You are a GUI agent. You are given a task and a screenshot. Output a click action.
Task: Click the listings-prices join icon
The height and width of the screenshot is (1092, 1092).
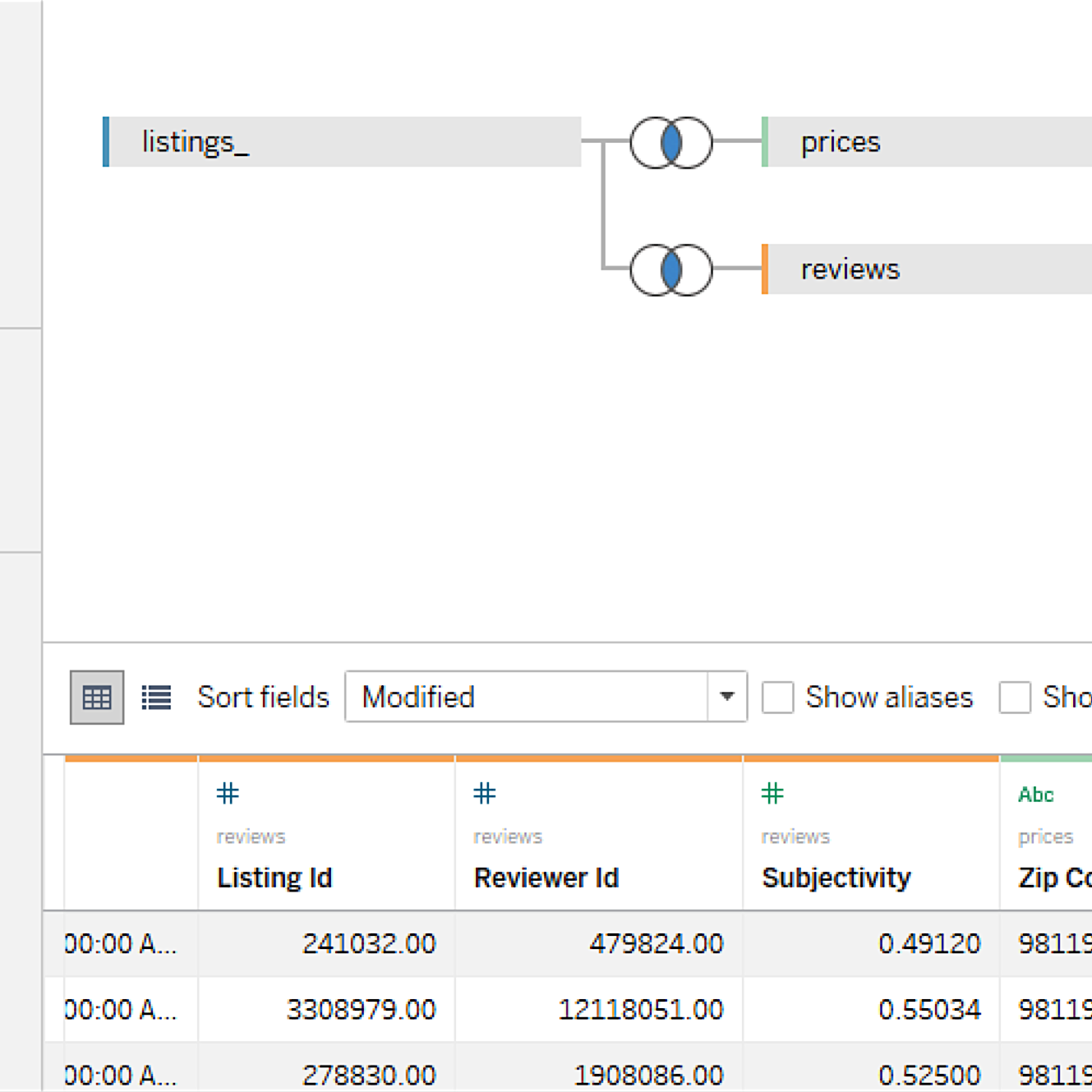pyautogui.click(x=670, y=143)
